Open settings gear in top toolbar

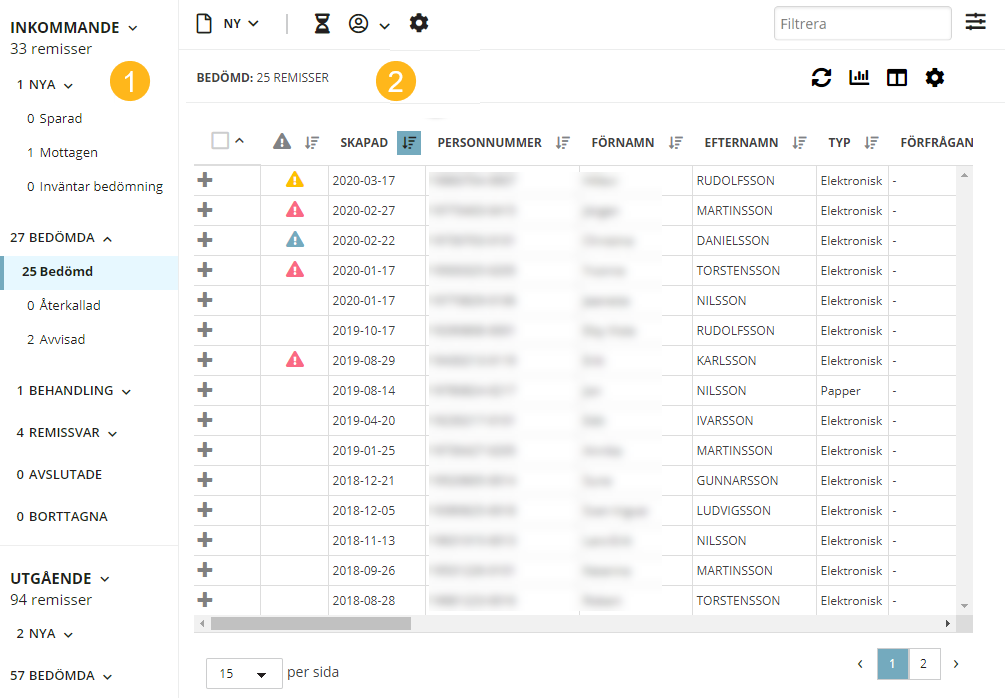(x=419, y=23)
